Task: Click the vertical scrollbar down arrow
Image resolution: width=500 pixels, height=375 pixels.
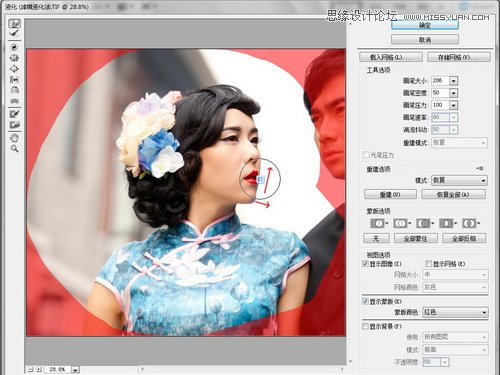Action: tap(350, 361)
